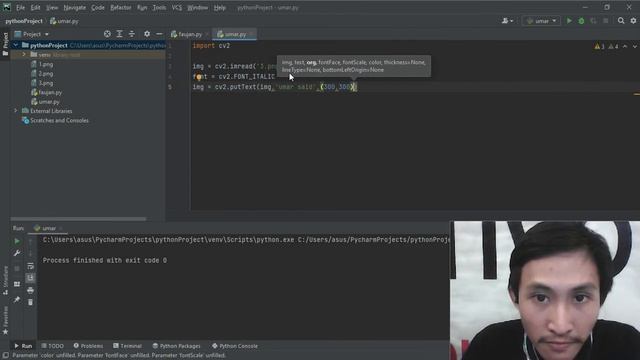Image resolution: width=640 pixels, height=360 pixels.
Task: Open the Python Console tool window
Action: tap(235, 346)
